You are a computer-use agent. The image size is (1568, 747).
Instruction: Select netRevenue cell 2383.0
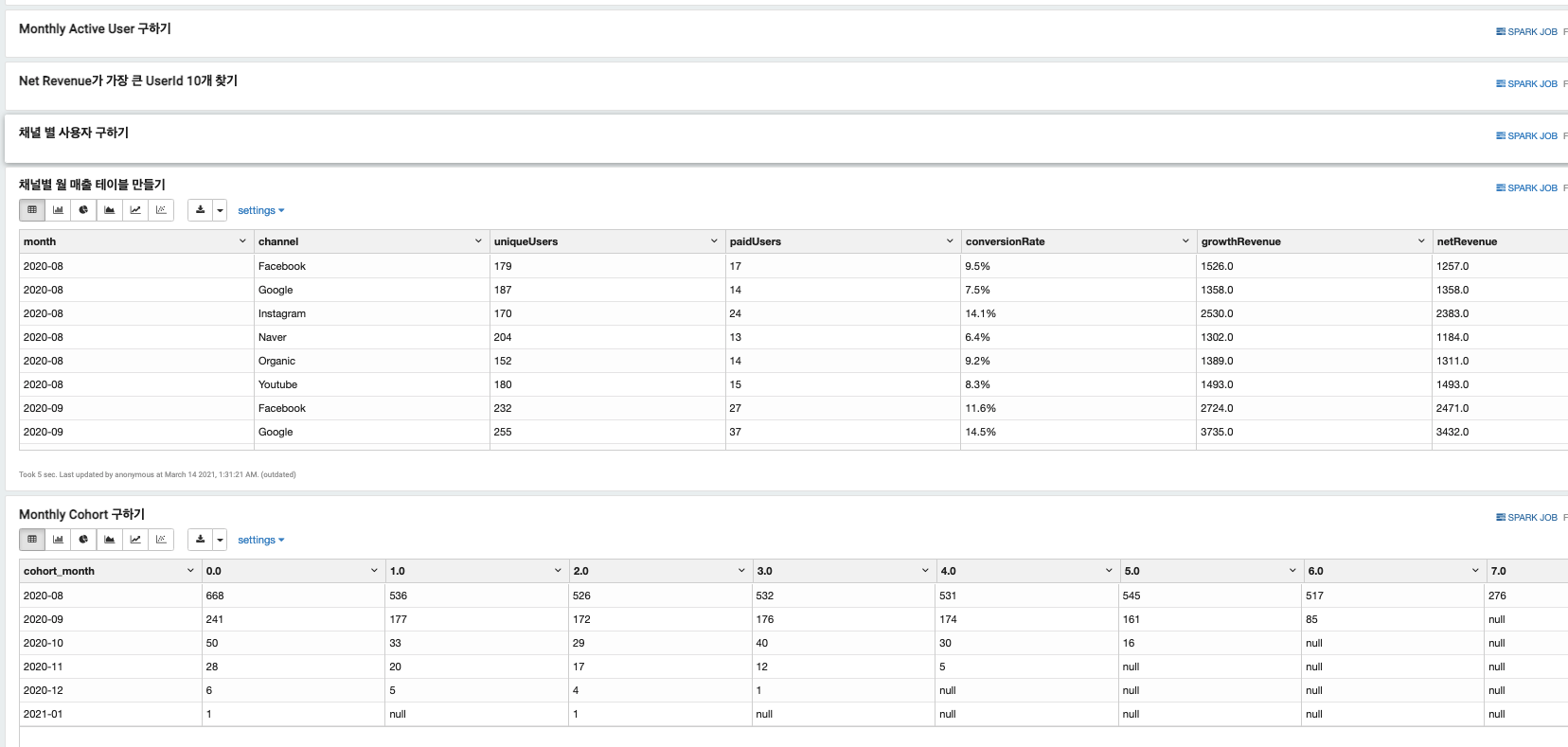(x=1500, y=313)
